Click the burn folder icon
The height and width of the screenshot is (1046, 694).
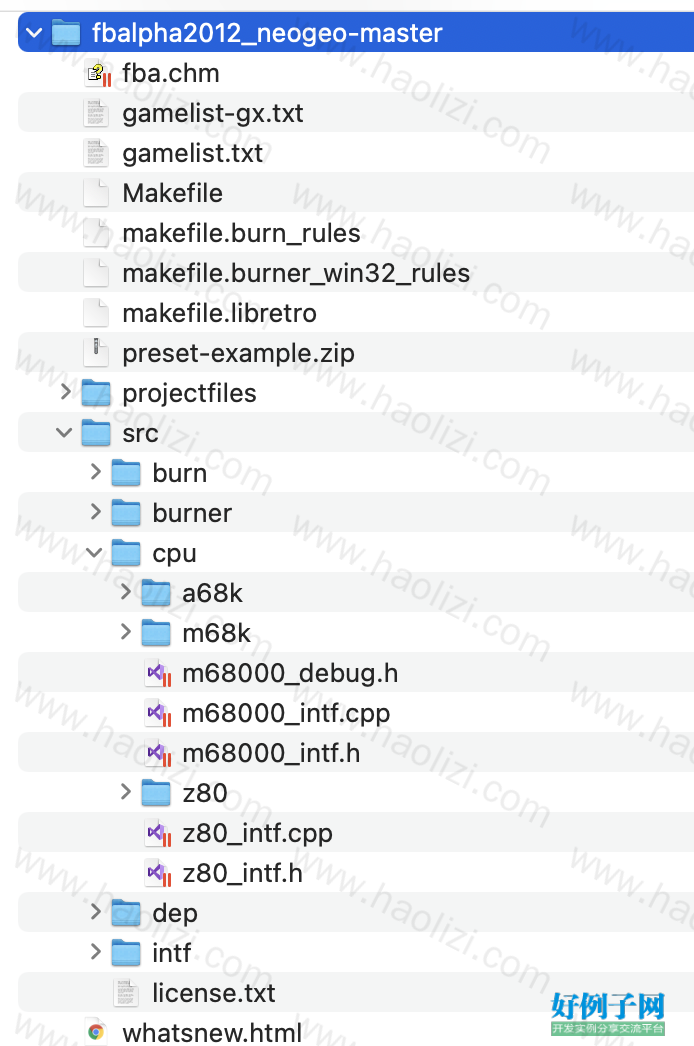[126, 473]
